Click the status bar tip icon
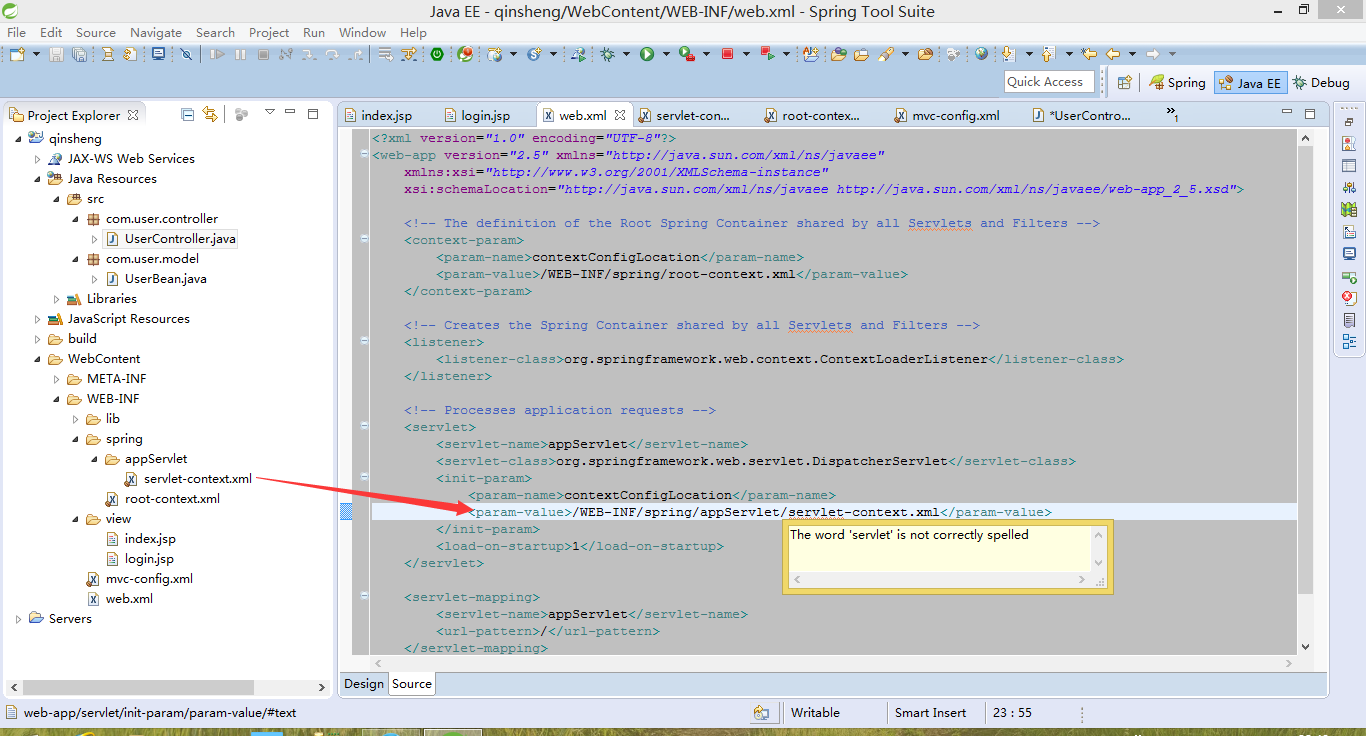The height and width of the screenshot is (736, 1366). [x=761, y=713]
